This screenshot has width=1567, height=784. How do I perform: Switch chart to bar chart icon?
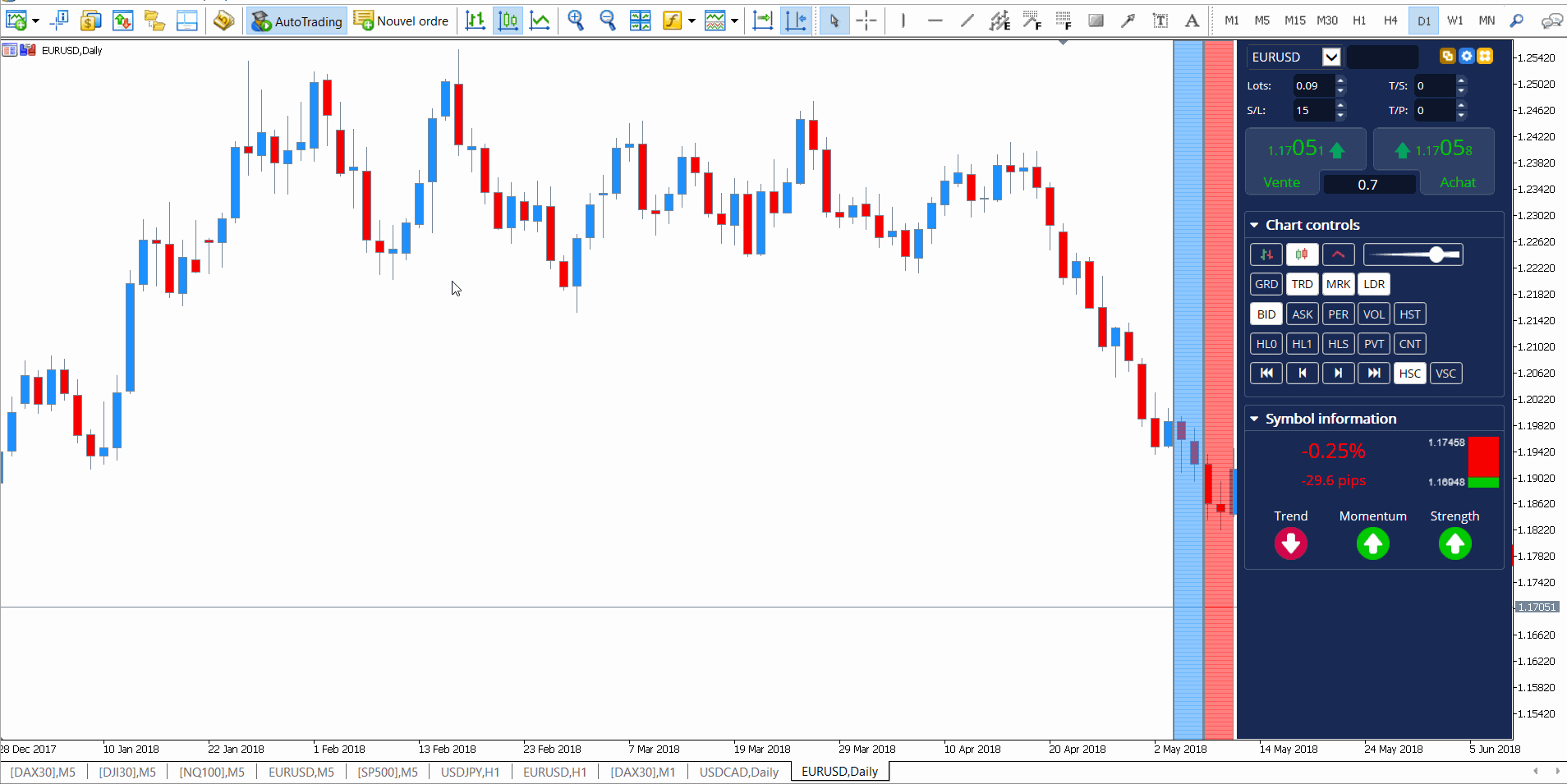pyautogui.click(x=476, y=21)
